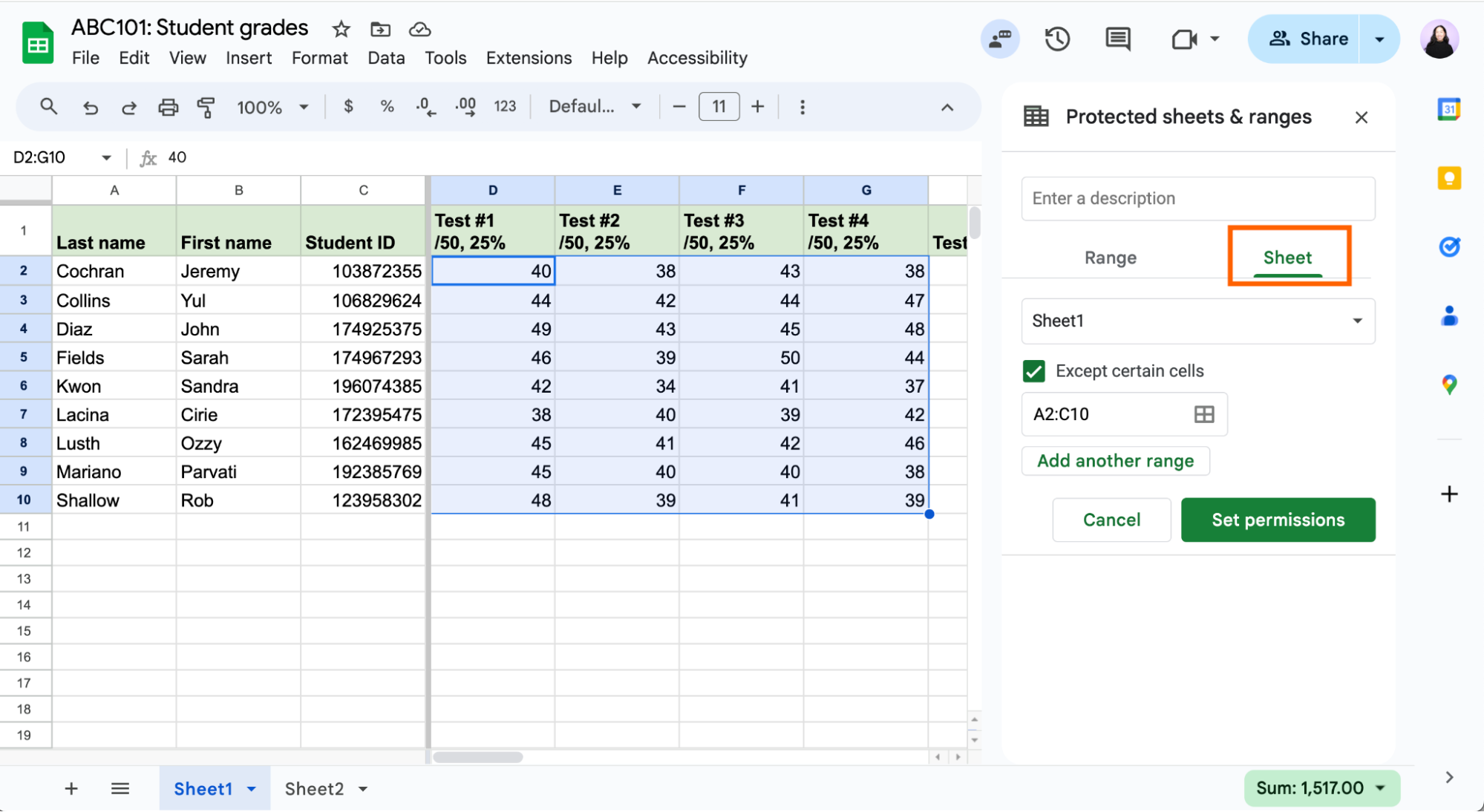The height and width of the screenshot is (812, 1484).
Task: Get add-ons plus icon in side panel
Action: [1449, 494]
